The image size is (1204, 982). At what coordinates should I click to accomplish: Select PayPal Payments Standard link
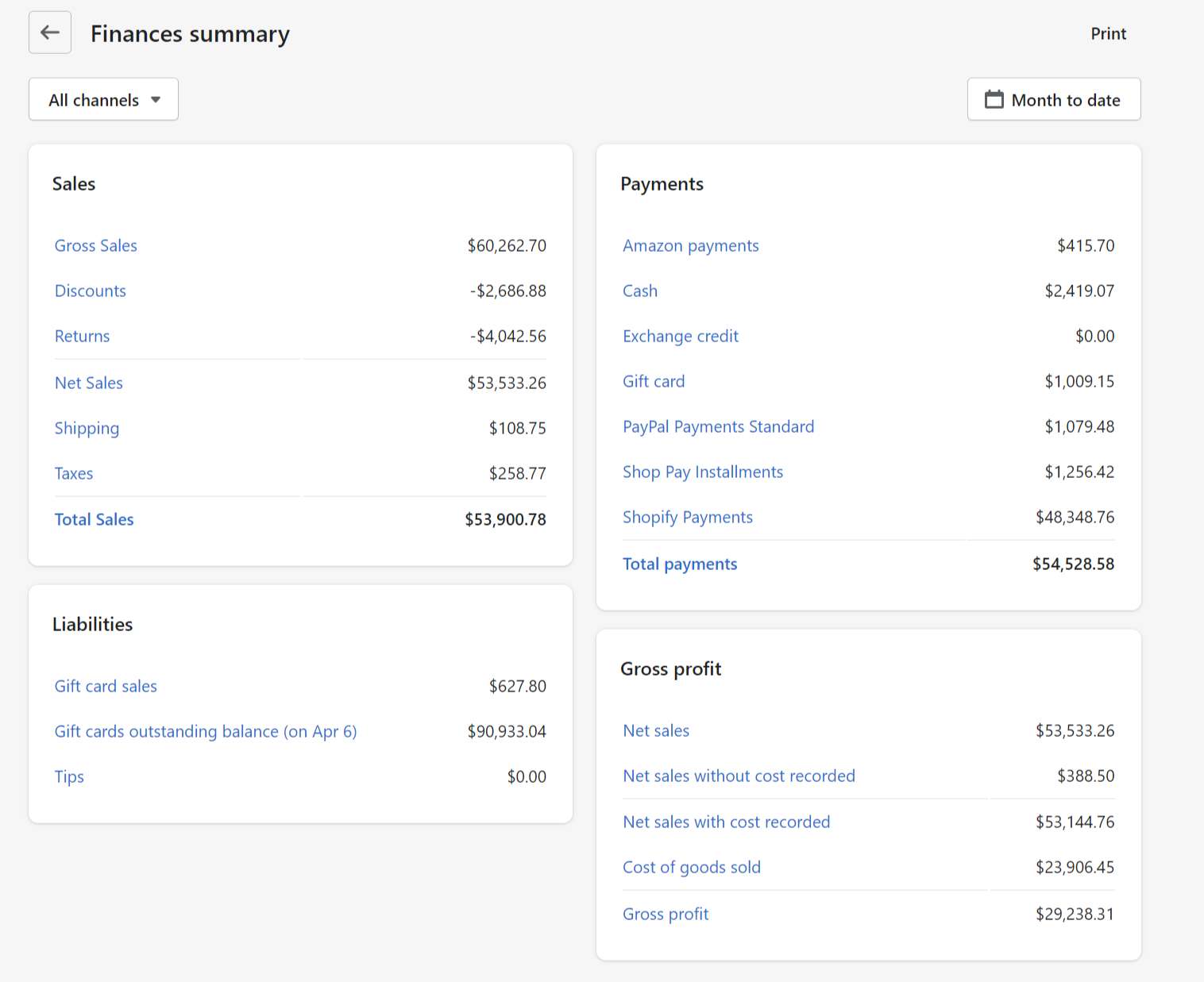coord(719,427)
